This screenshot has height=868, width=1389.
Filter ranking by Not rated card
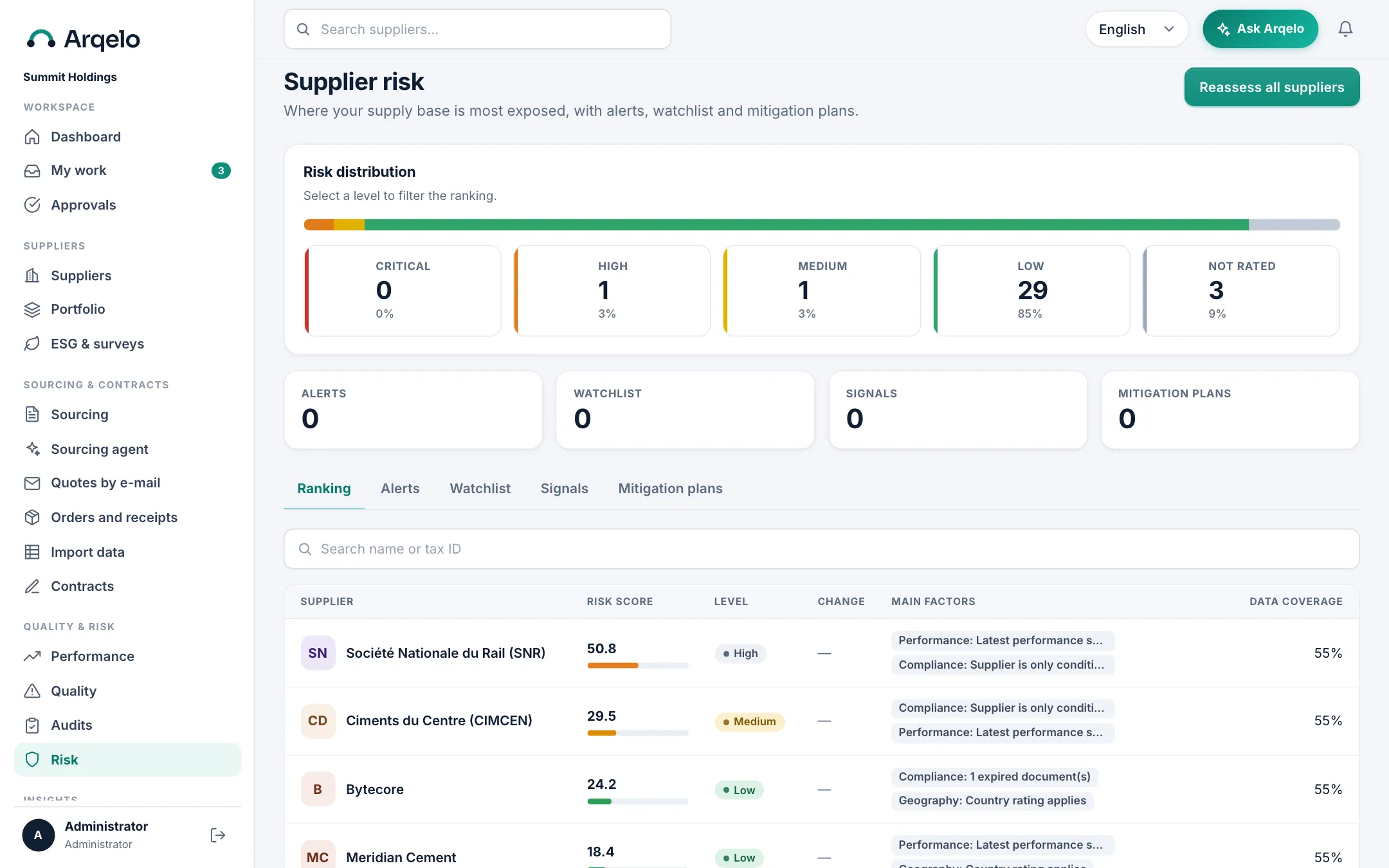coord(1241,291)
